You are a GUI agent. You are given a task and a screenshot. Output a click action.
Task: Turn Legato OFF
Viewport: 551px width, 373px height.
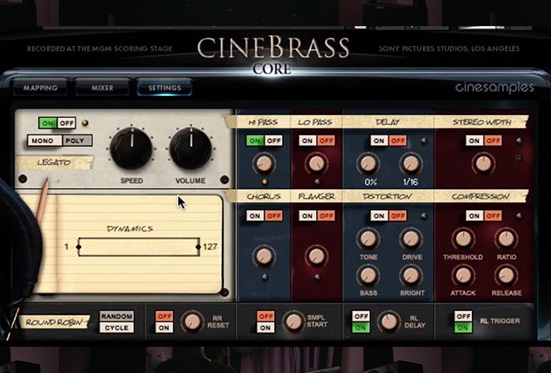pyautogui.click(x=66, y=123)
